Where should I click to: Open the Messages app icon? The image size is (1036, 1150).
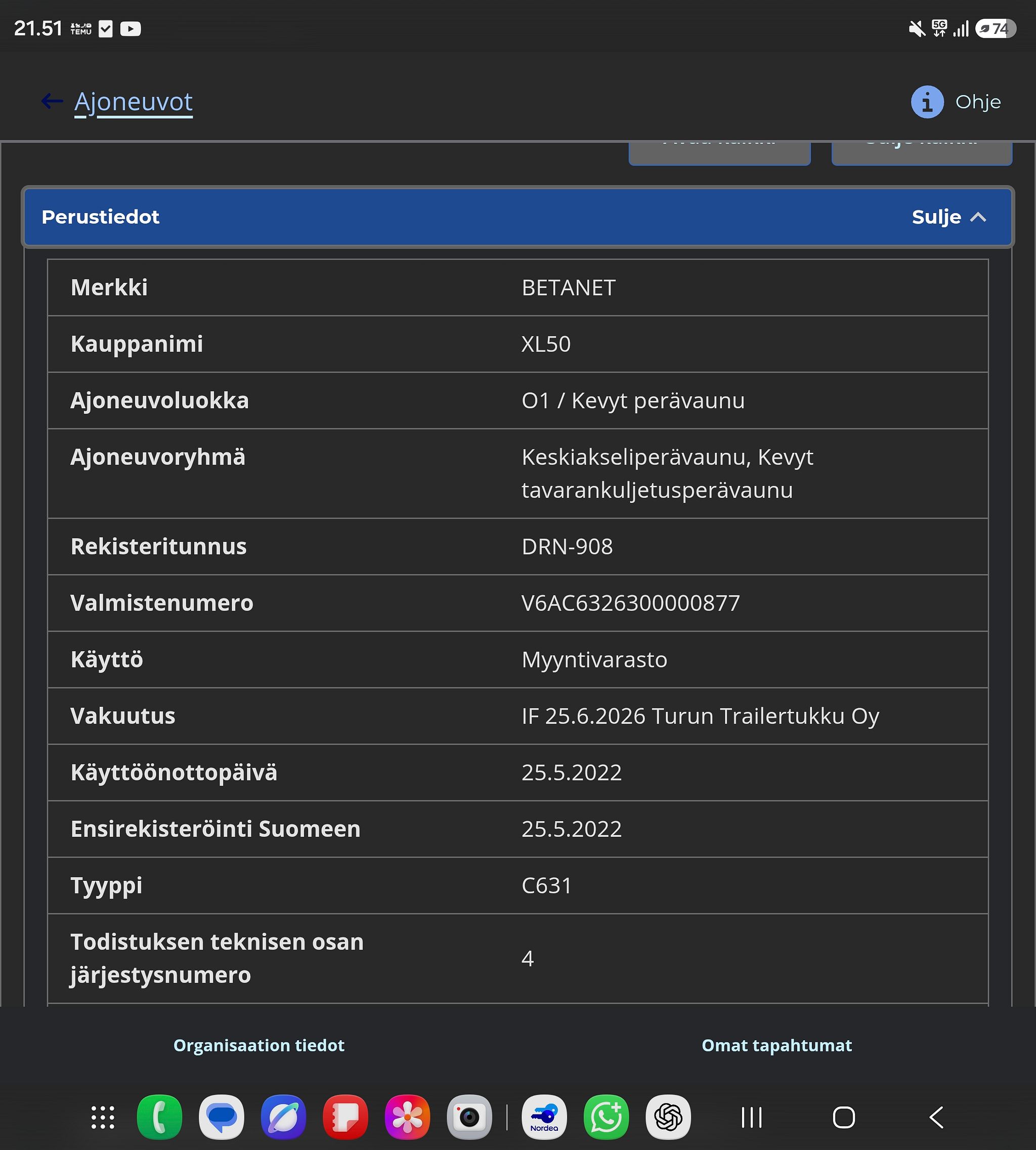pos(222,1117)
